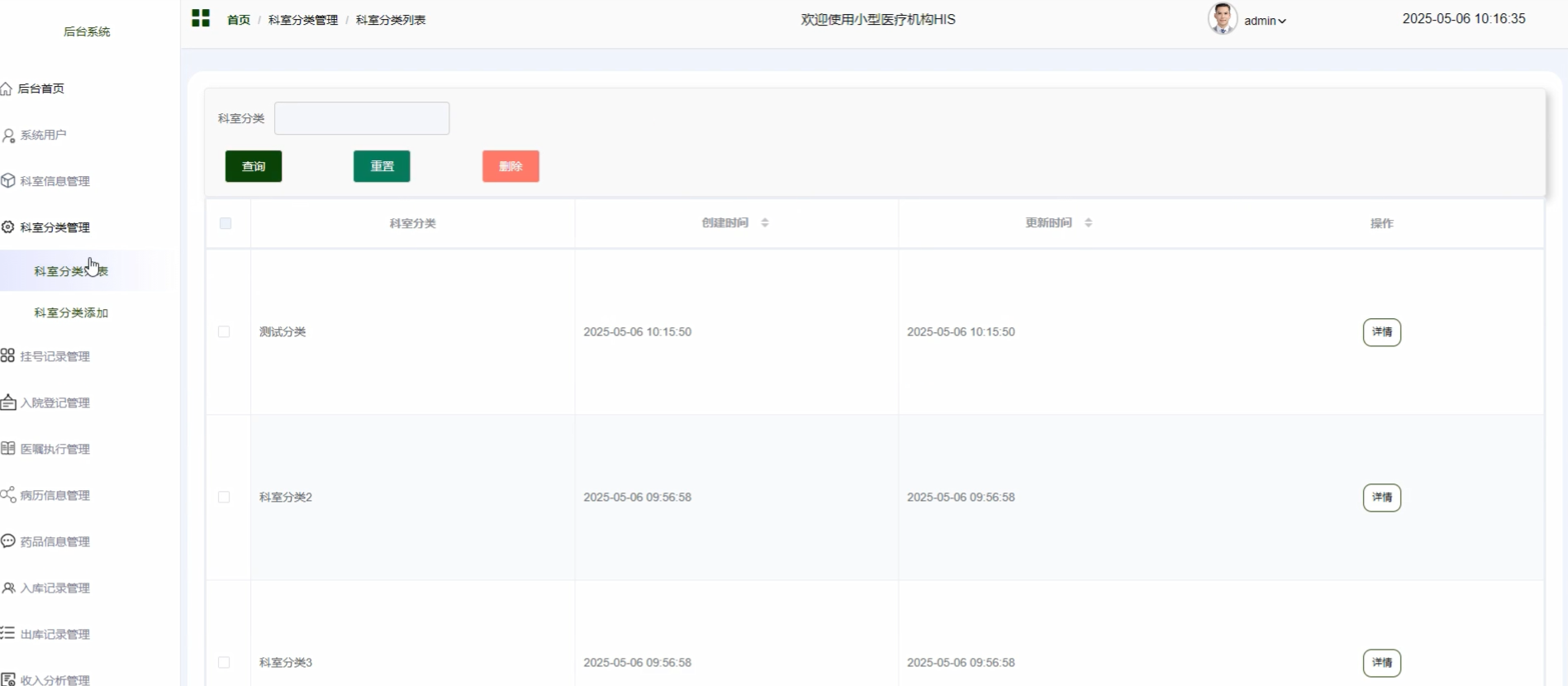
Task: Sort by 更新时间 using sort arrows
Action: [1088, 222]
